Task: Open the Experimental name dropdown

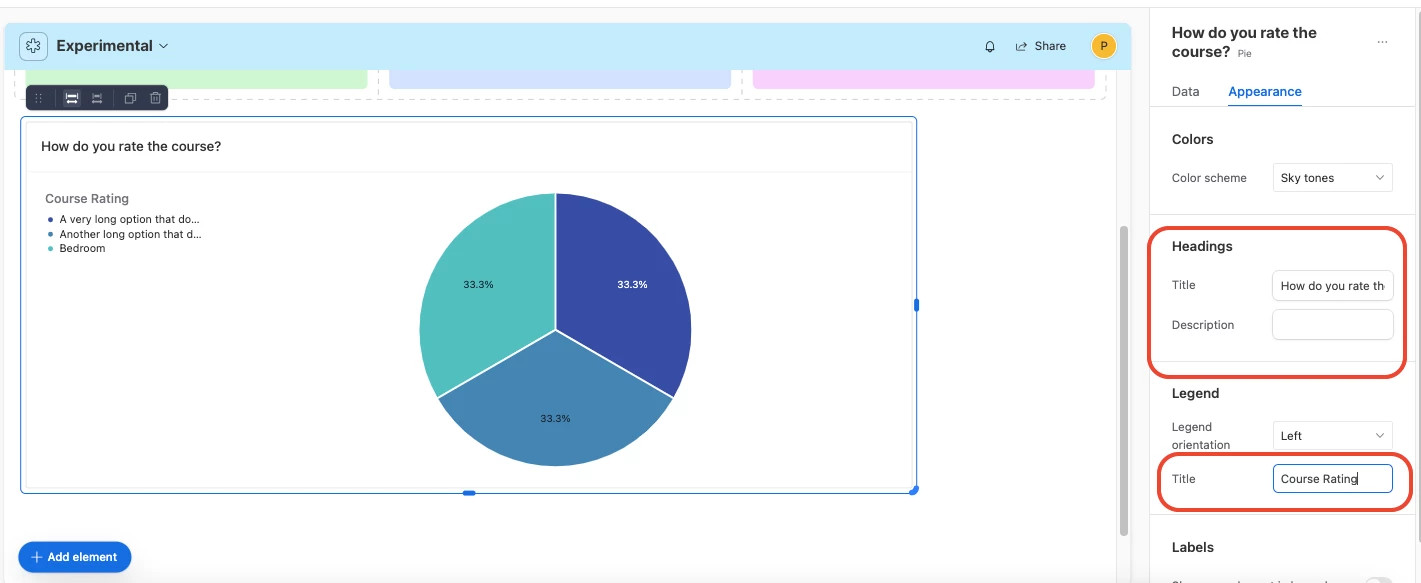Action: (112, 46)
